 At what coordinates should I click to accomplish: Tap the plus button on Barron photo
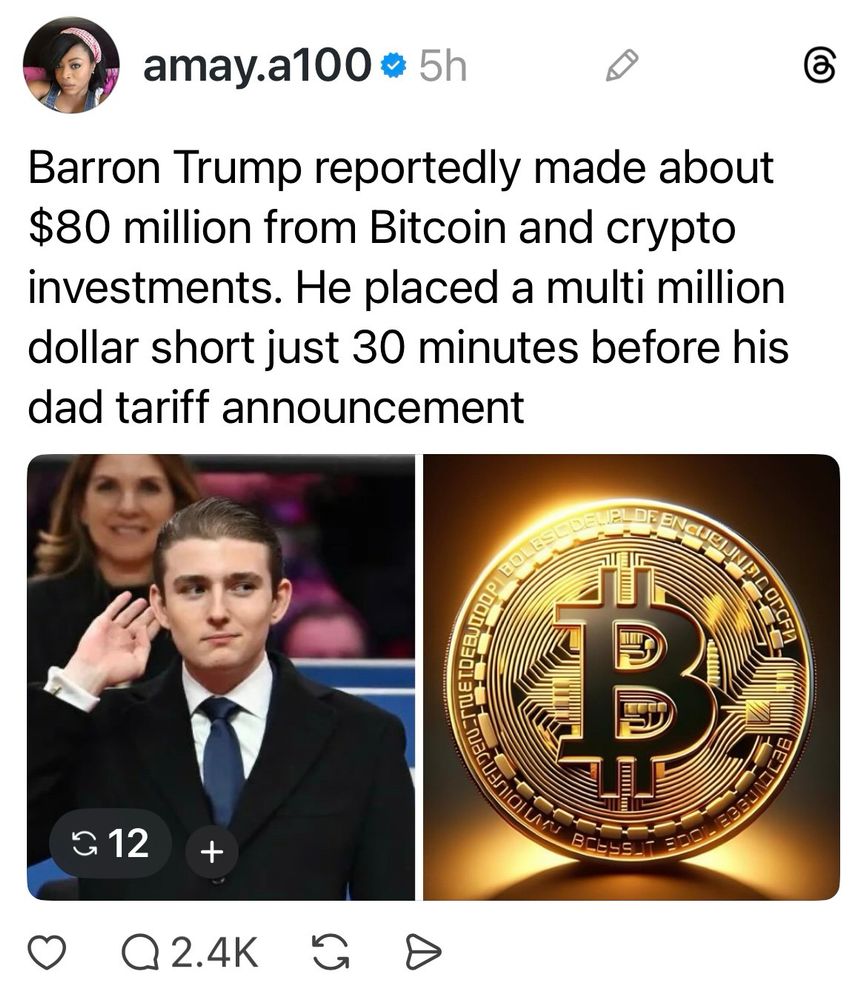point(212,851)
